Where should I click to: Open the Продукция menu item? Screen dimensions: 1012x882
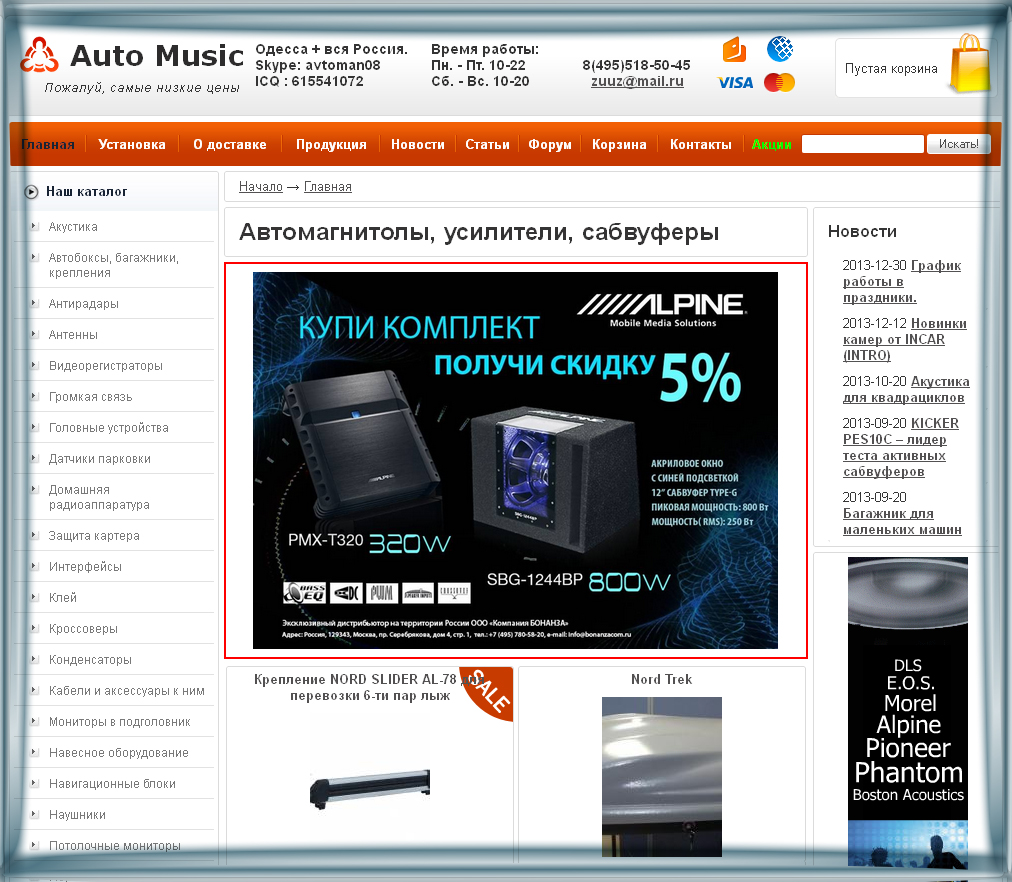tap(331, 145)
